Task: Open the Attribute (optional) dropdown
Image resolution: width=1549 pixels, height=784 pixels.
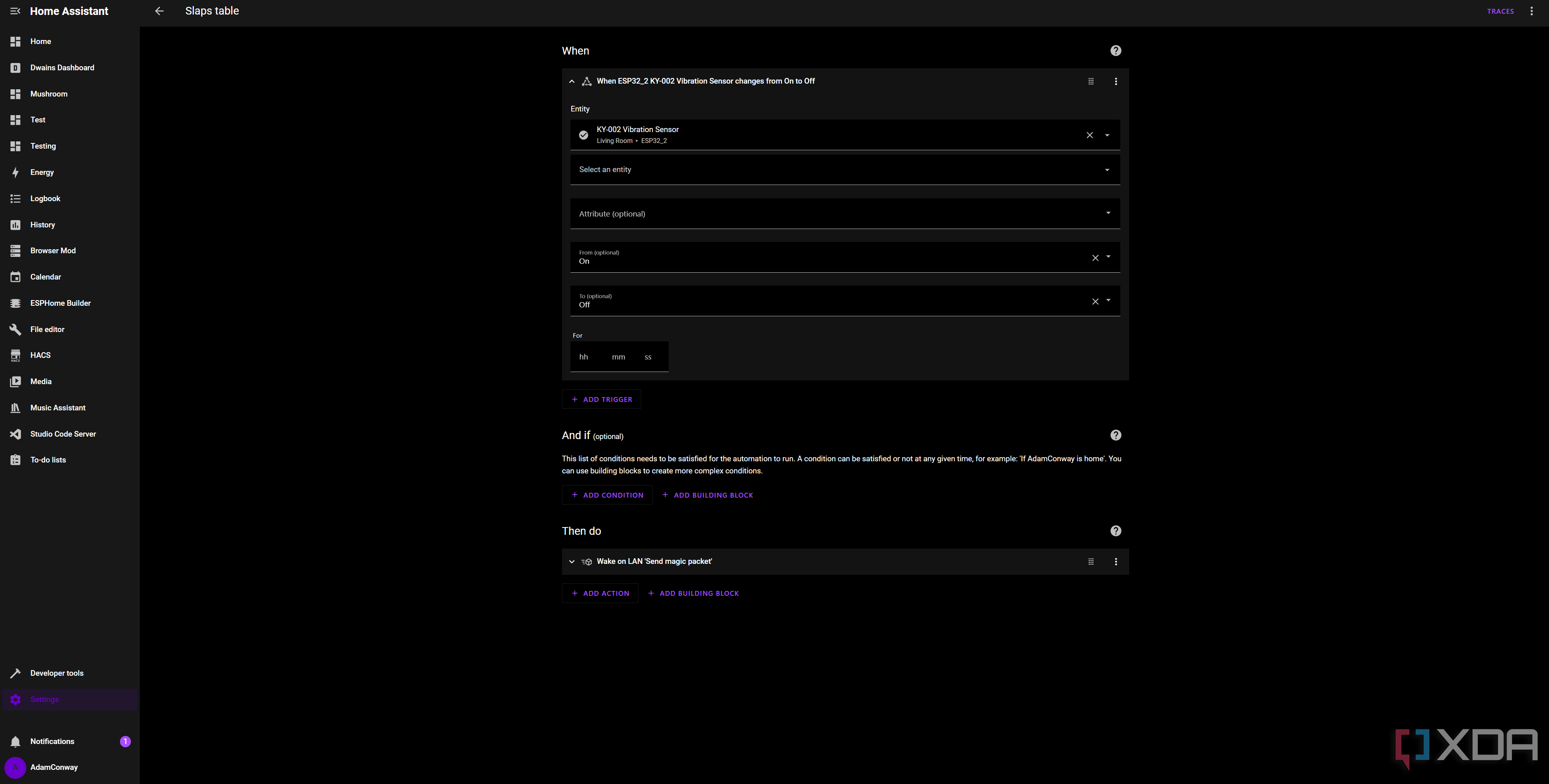Action: pos(845,213)
